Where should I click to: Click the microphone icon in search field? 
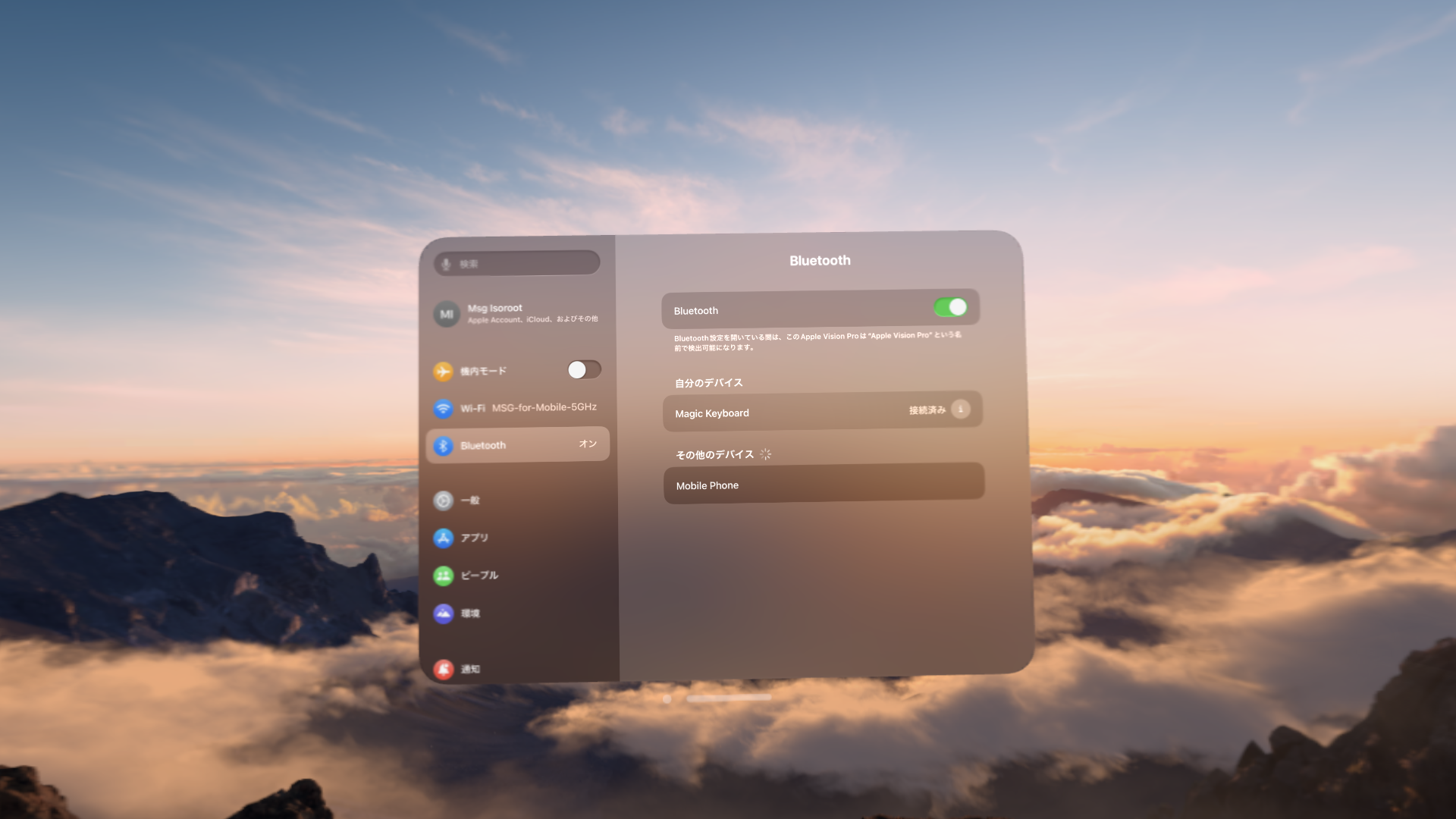[x=446, y=264]
